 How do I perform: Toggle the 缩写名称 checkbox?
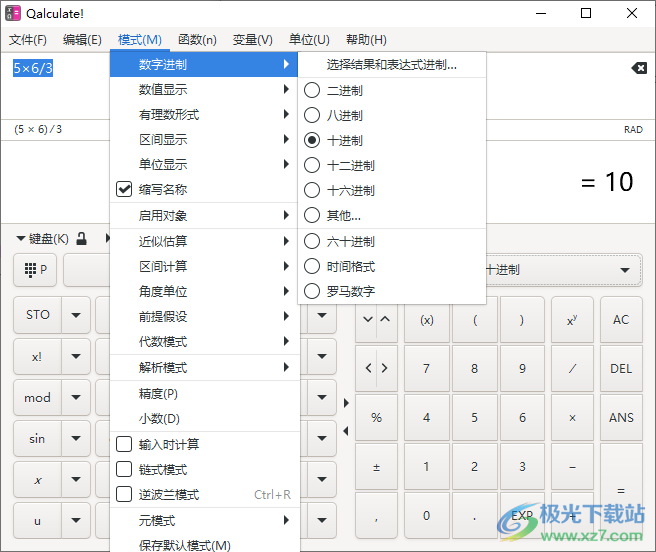click(x=124, y=189)
